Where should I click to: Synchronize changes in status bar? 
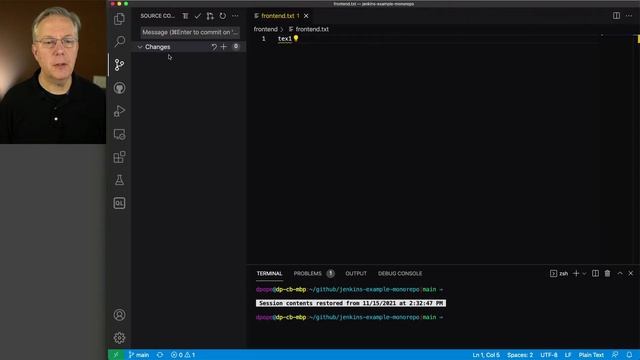(160, 355)
